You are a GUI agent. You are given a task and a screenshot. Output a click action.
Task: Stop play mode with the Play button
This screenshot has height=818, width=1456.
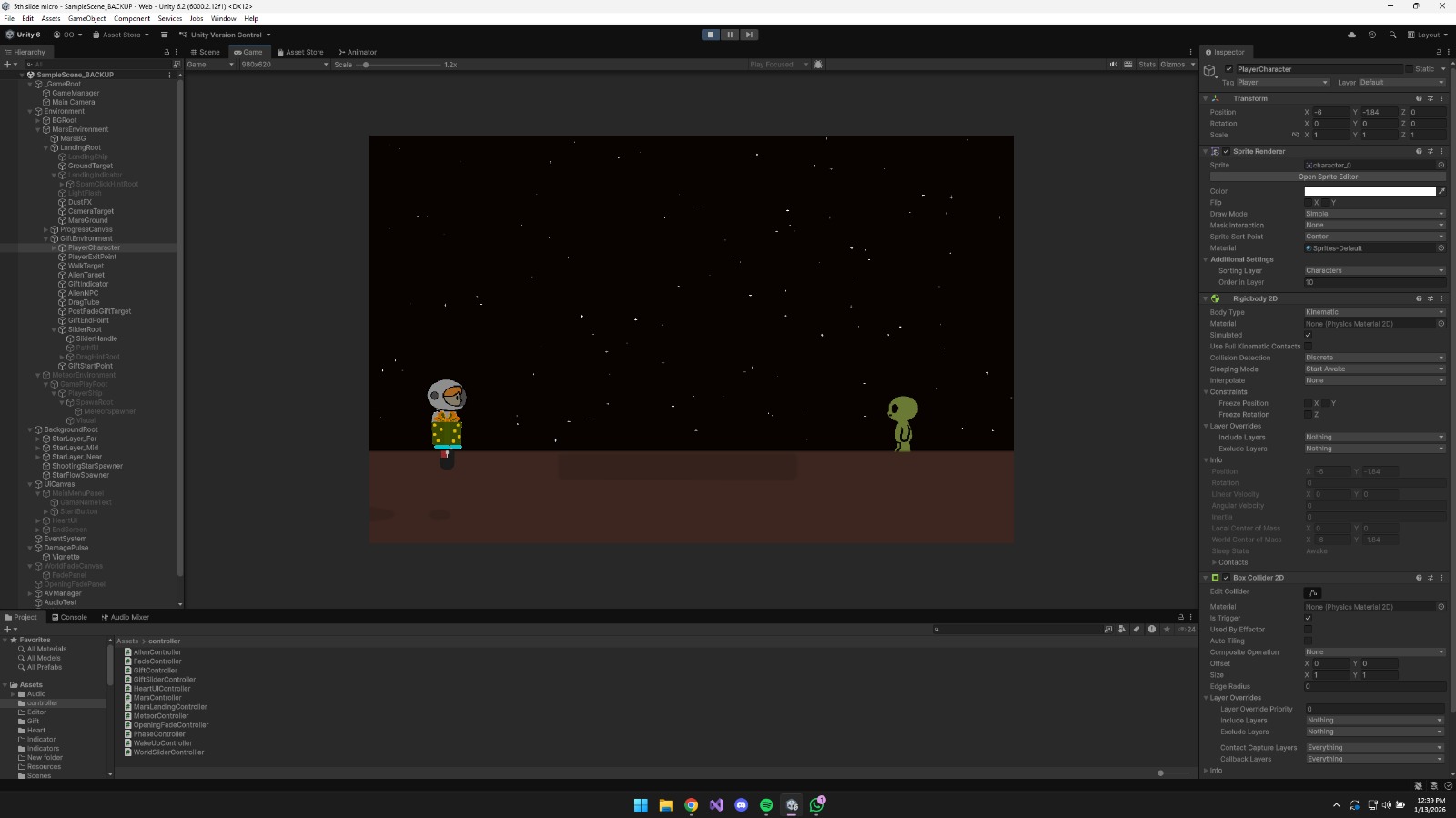pos(711,35)
